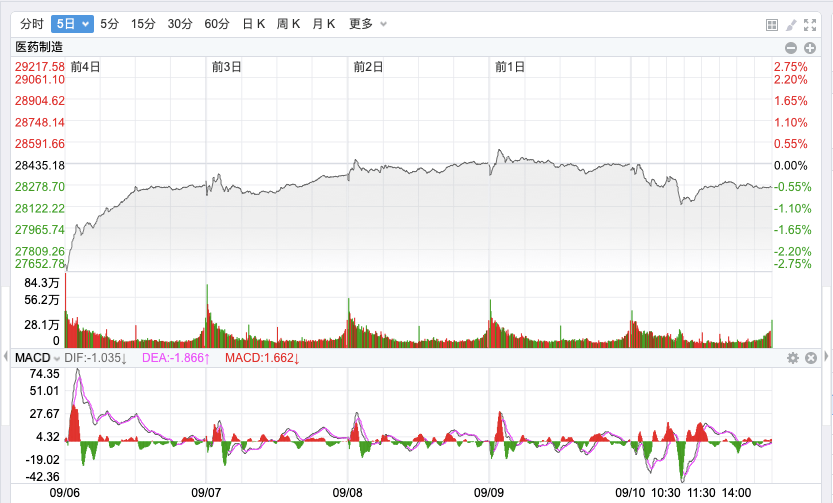
Task: Expand the 5日 period dropdown
Action: pos(73,23)
